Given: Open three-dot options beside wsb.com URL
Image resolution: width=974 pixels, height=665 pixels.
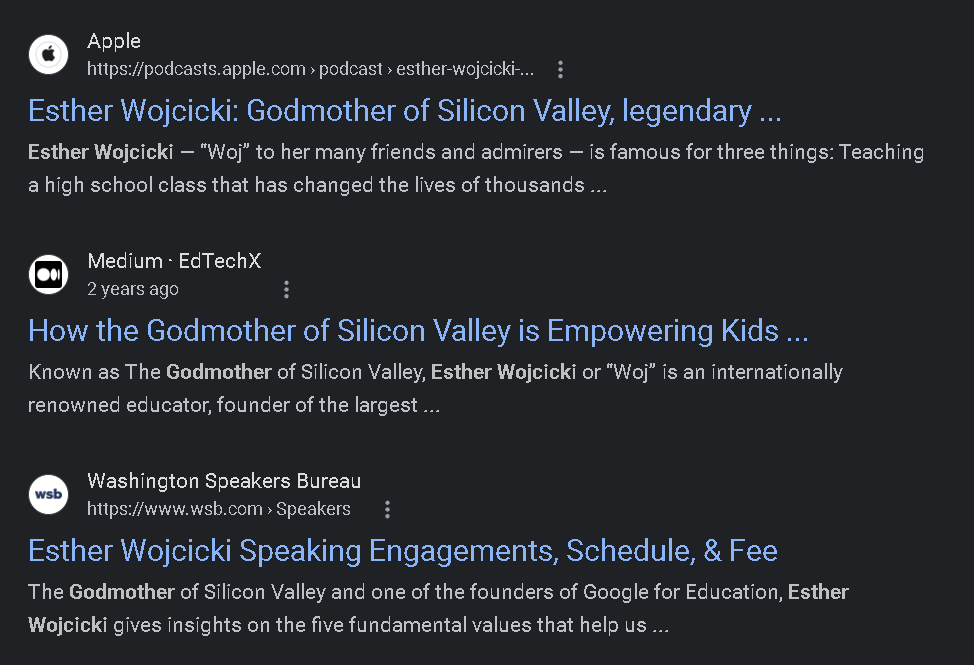Looking at the screenshot, I should (x=387, y=510).
